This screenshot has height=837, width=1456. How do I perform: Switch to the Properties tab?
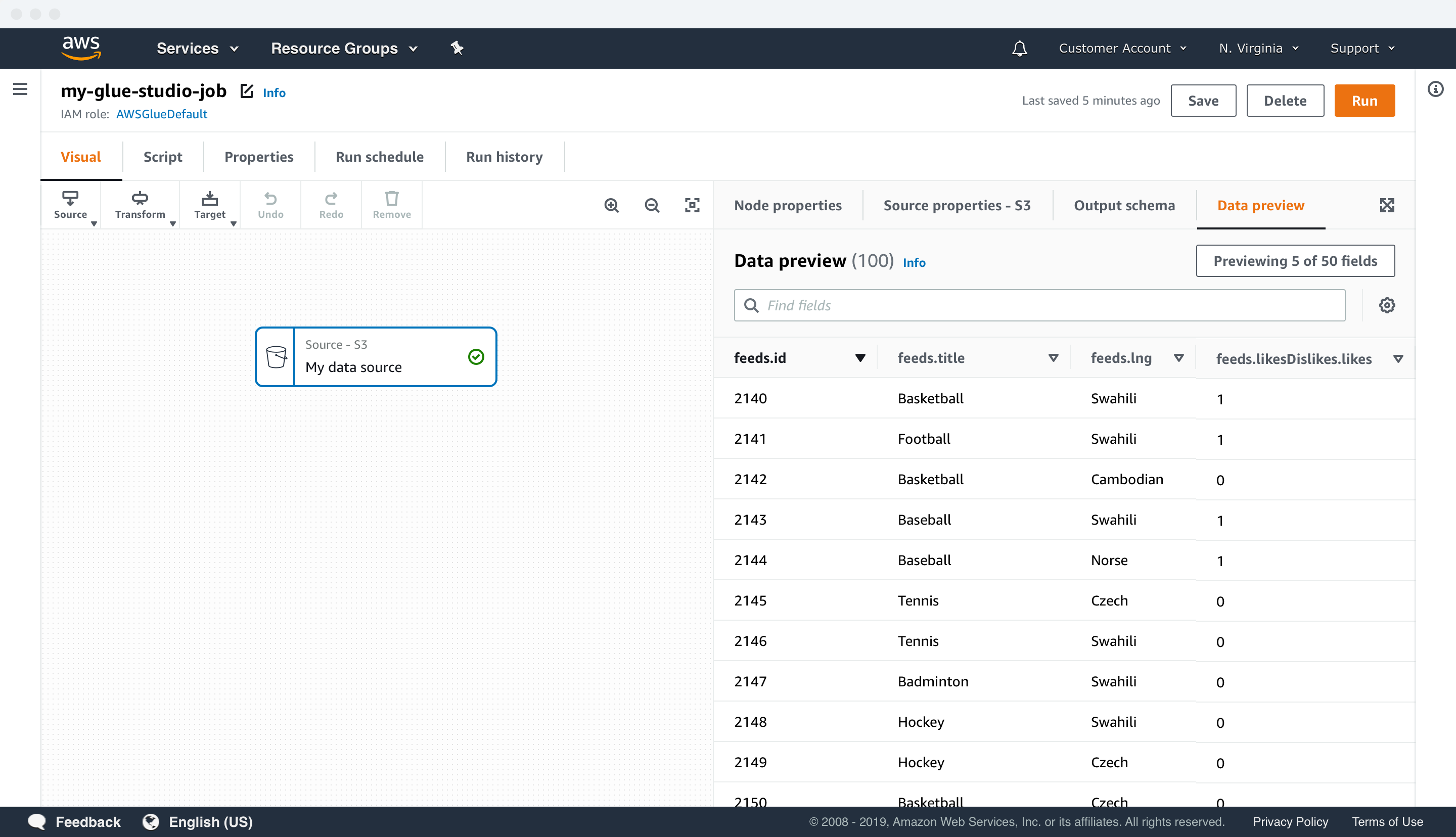coord(259,157)
